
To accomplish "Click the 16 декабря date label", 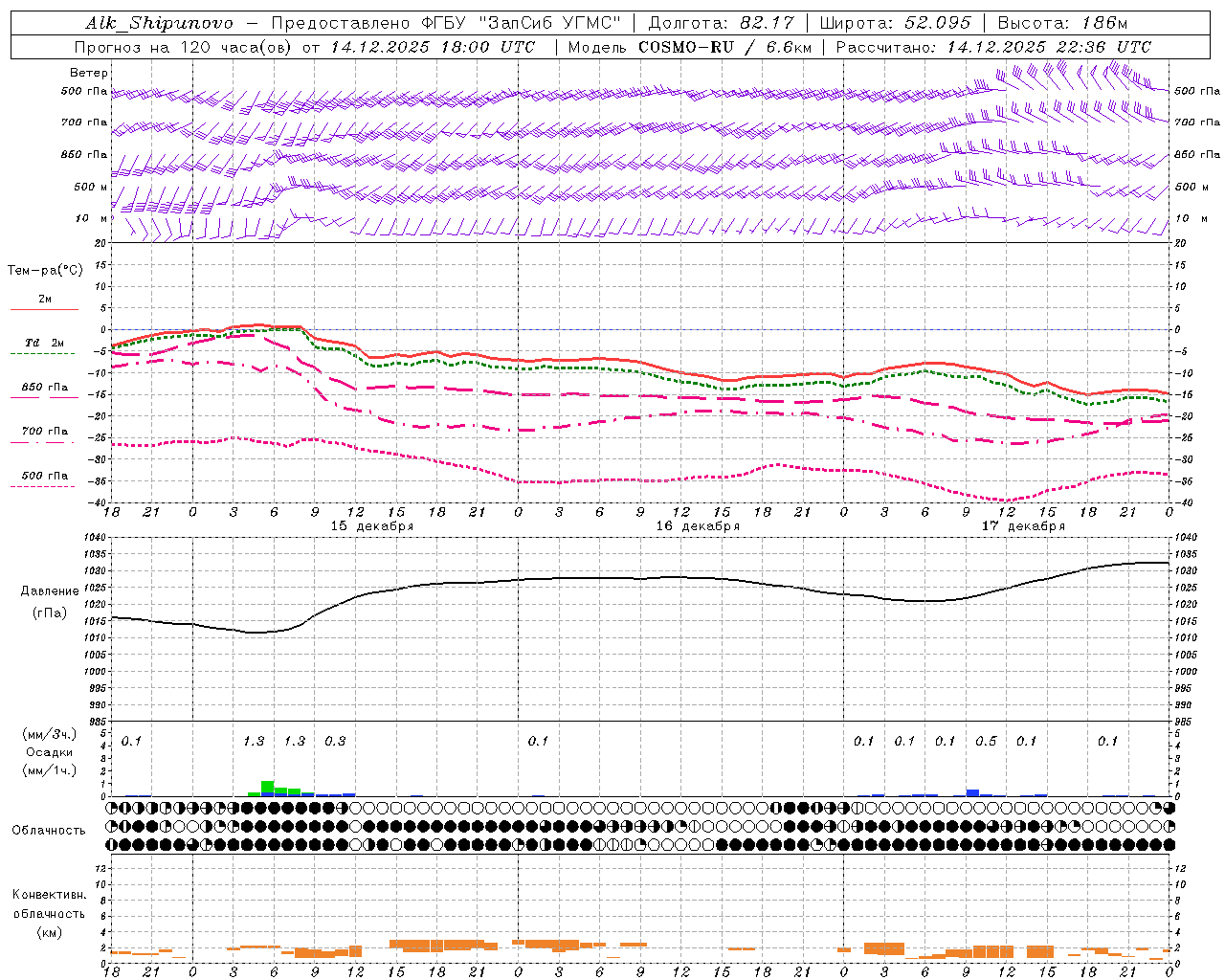I will coord(698,525).
